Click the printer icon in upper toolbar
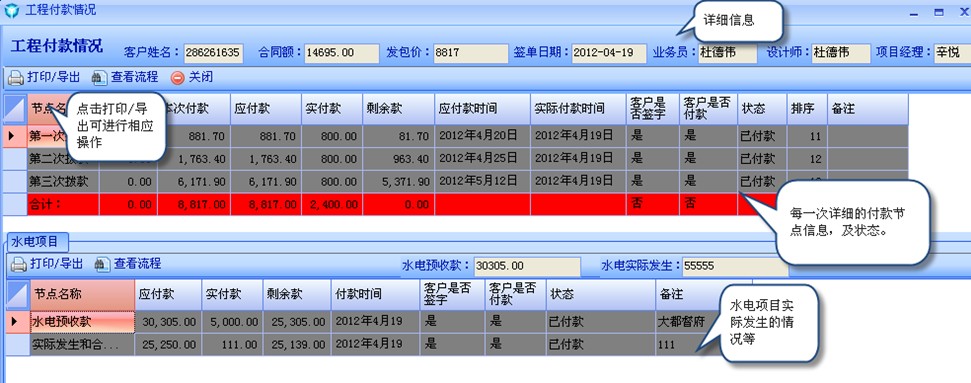The width and height of the screenshot is (971, 383). [15, 78]
